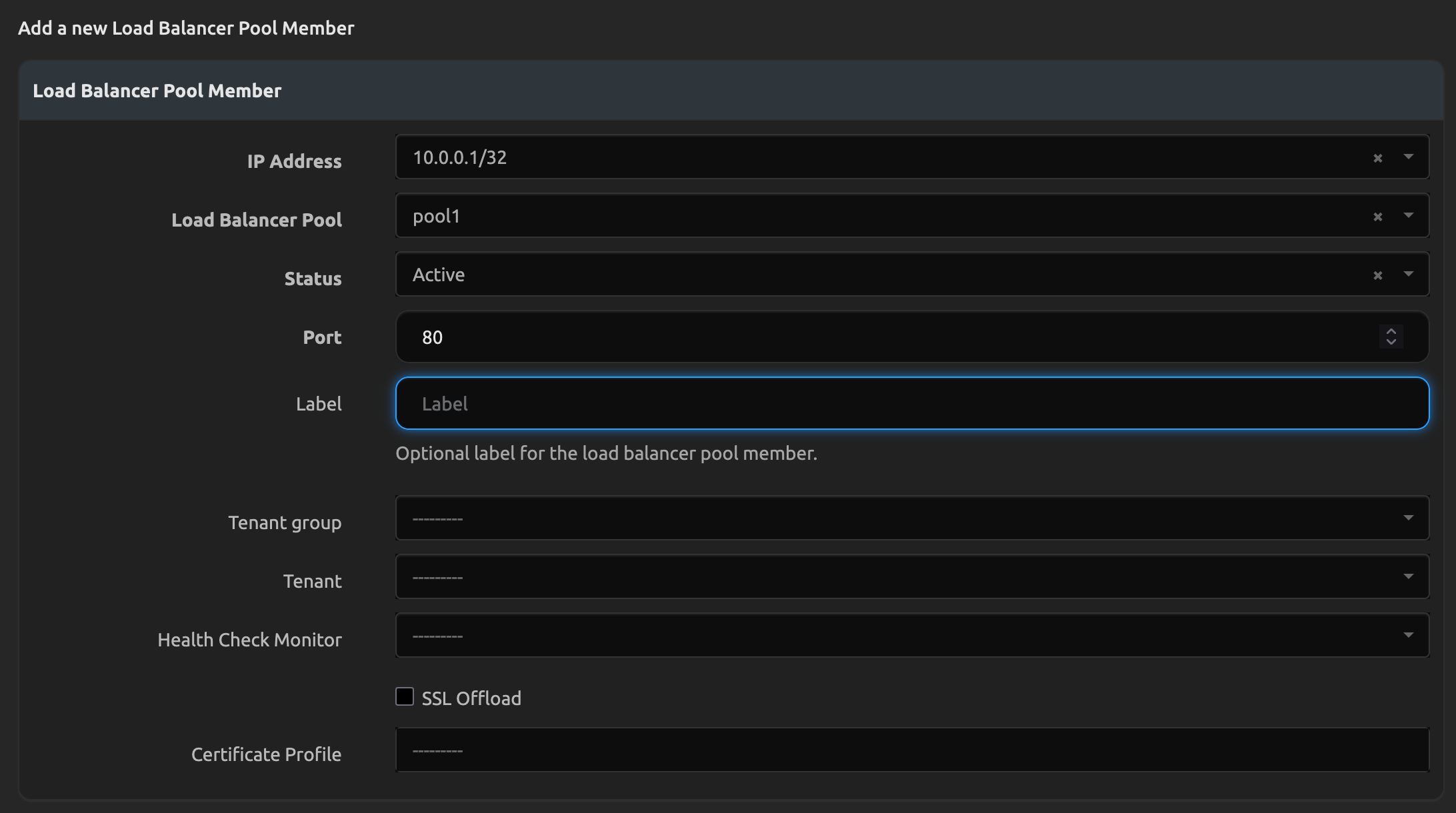The width and height of the screenshot is (1456, 813).
Task: Open Status dropdown arrow
Action: (1408, 275)
